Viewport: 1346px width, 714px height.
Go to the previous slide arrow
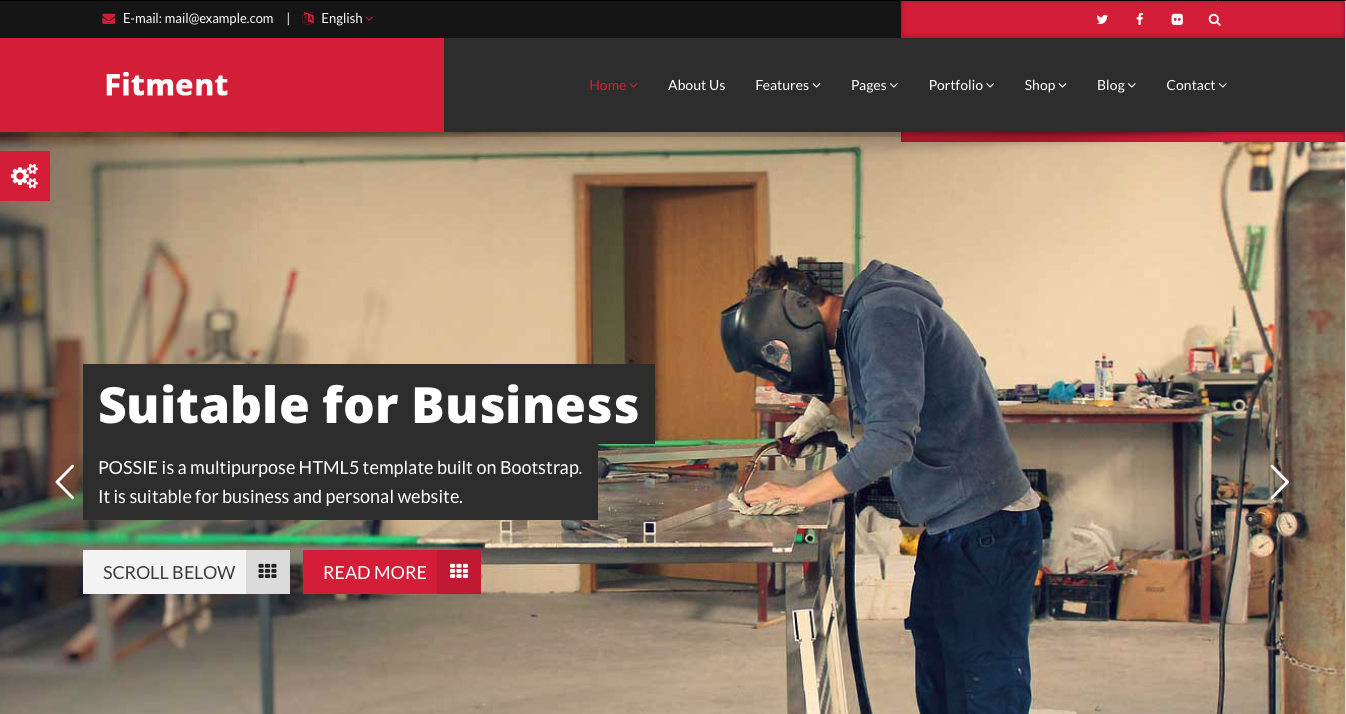pos(65,482)
